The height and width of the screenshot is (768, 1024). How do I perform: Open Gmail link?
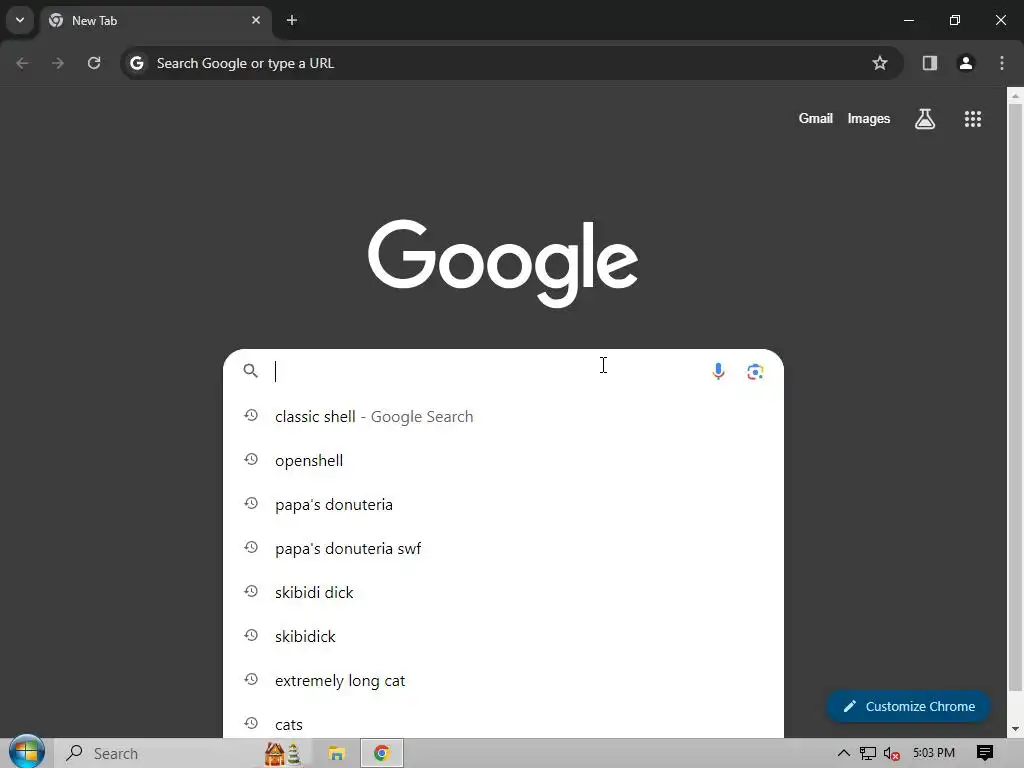pos(816,118)
